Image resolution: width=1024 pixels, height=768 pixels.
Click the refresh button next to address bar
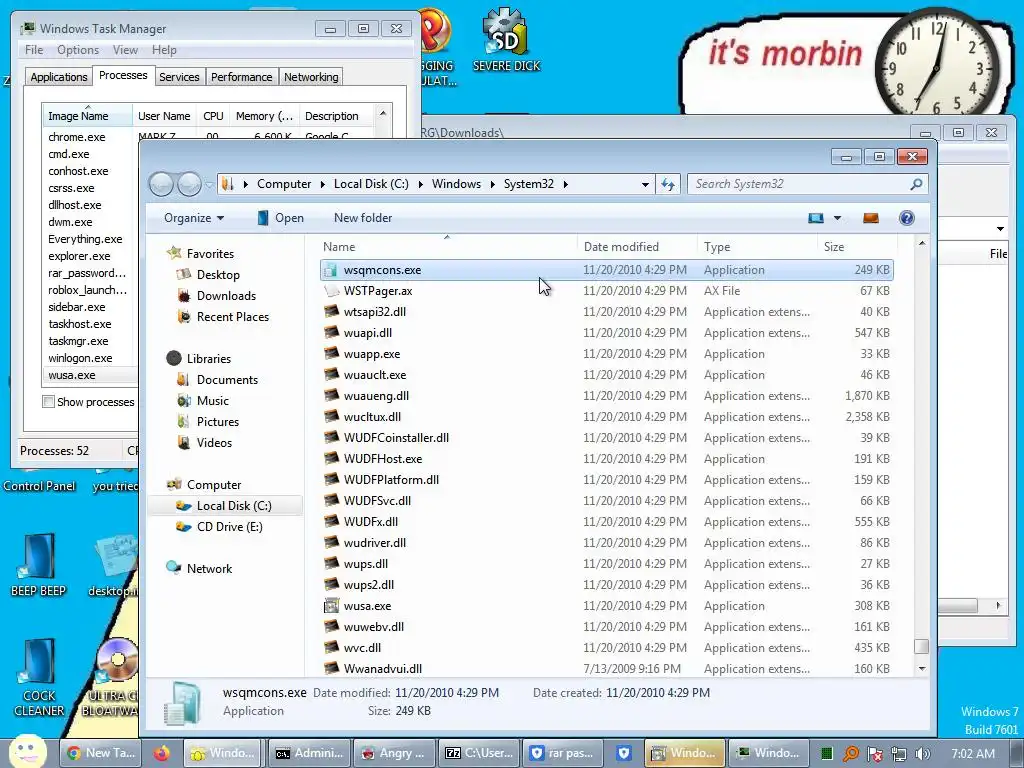click(x=667, y=184)
